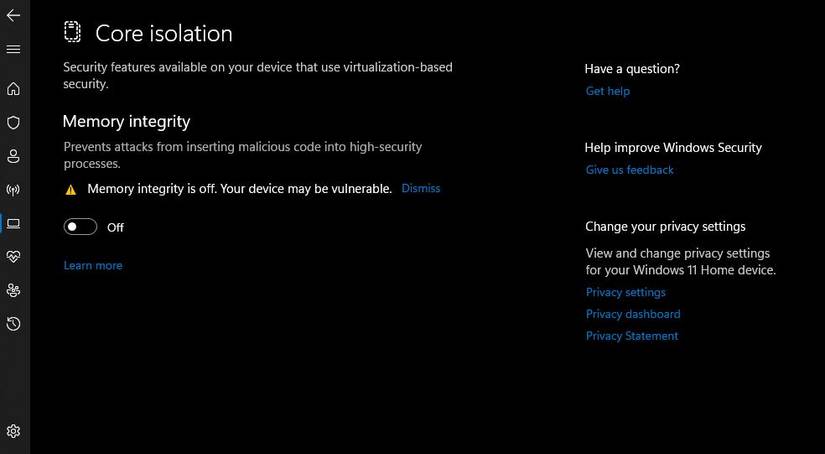
Task: Open the hamburger navigation menu
Action: 13,49
